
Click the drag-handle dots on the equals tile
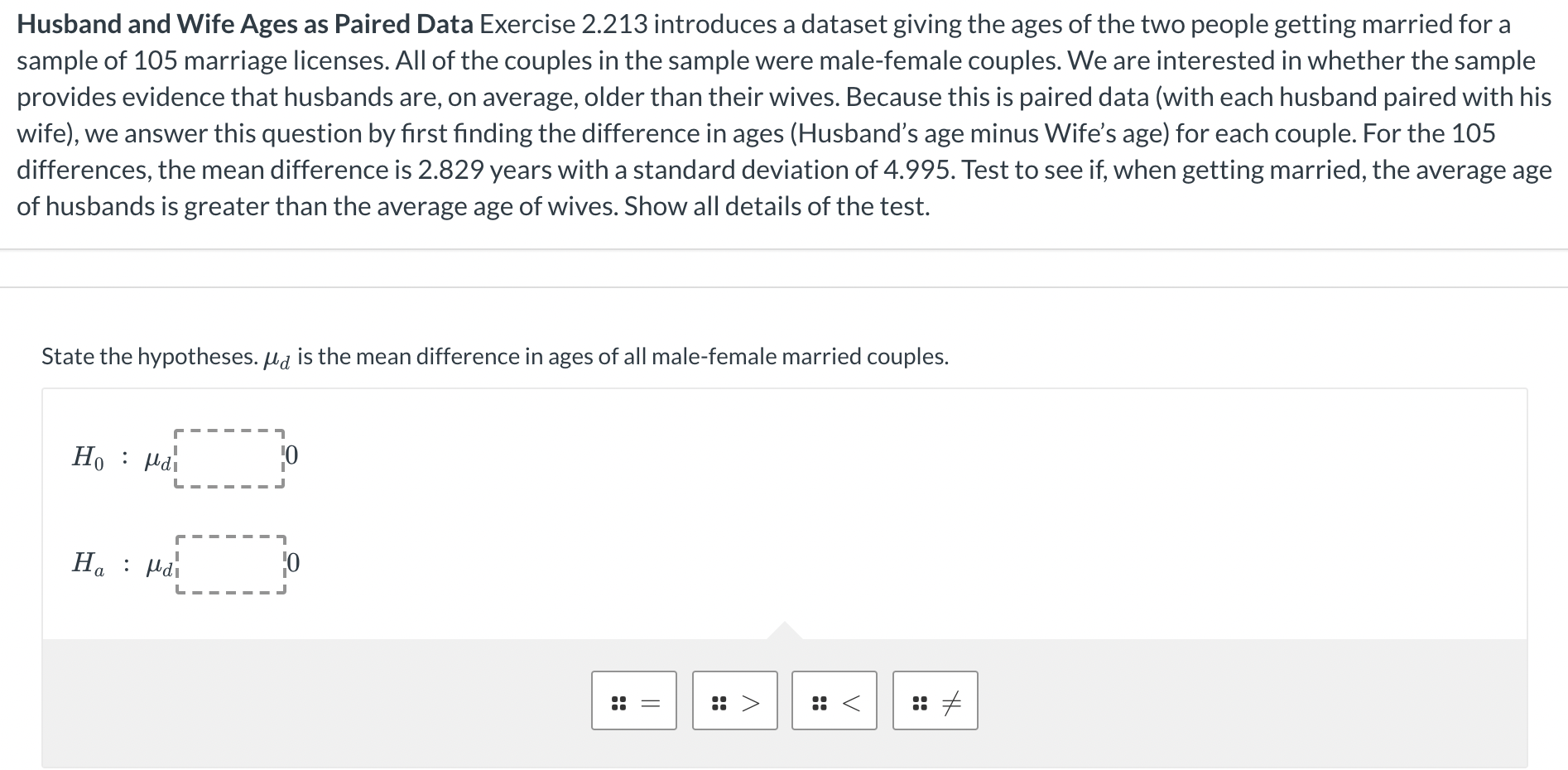coord(619,700)
